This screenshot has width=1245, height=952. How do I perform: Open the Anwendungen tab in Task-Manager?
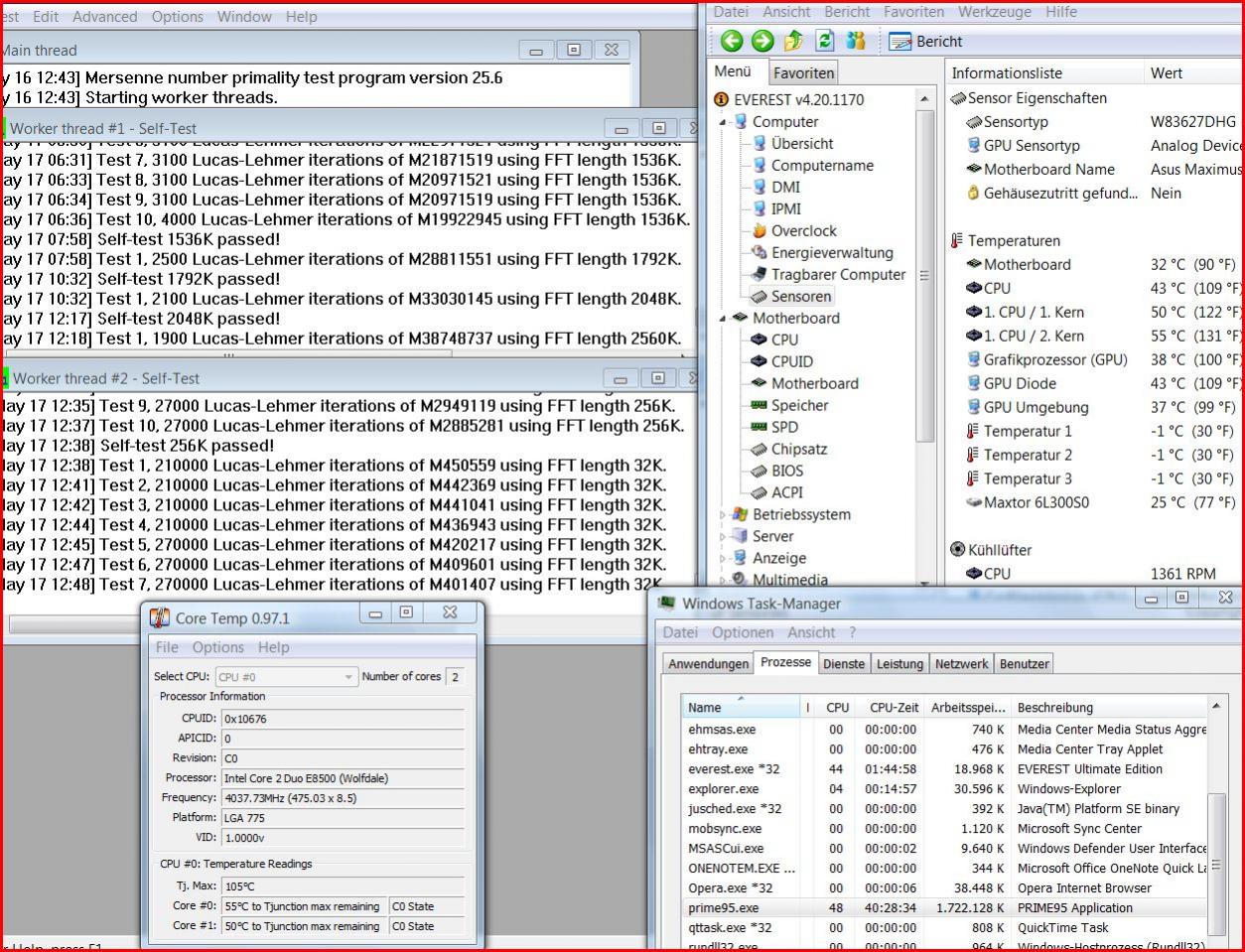click(708, 664)
